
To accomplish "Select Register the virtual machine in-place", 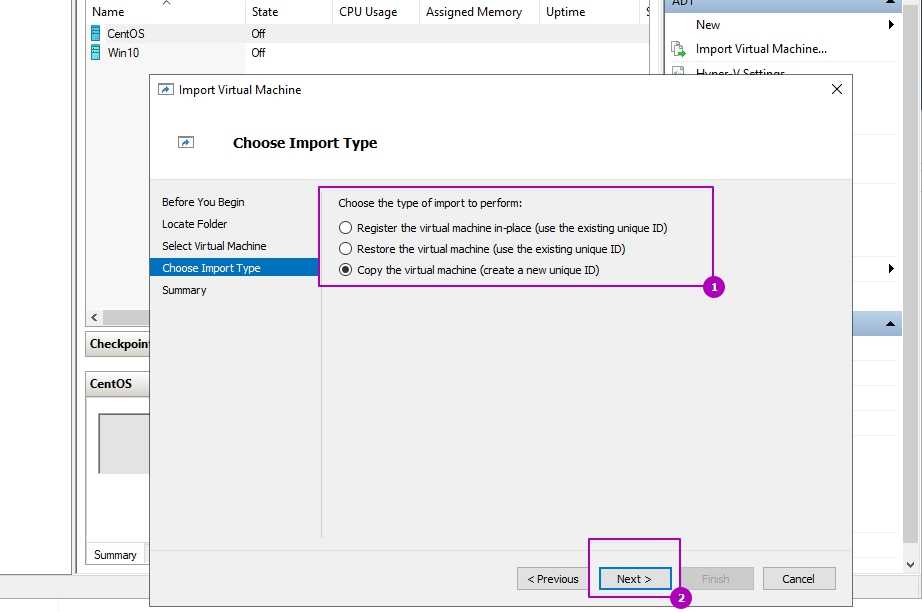I will (346, 228).
